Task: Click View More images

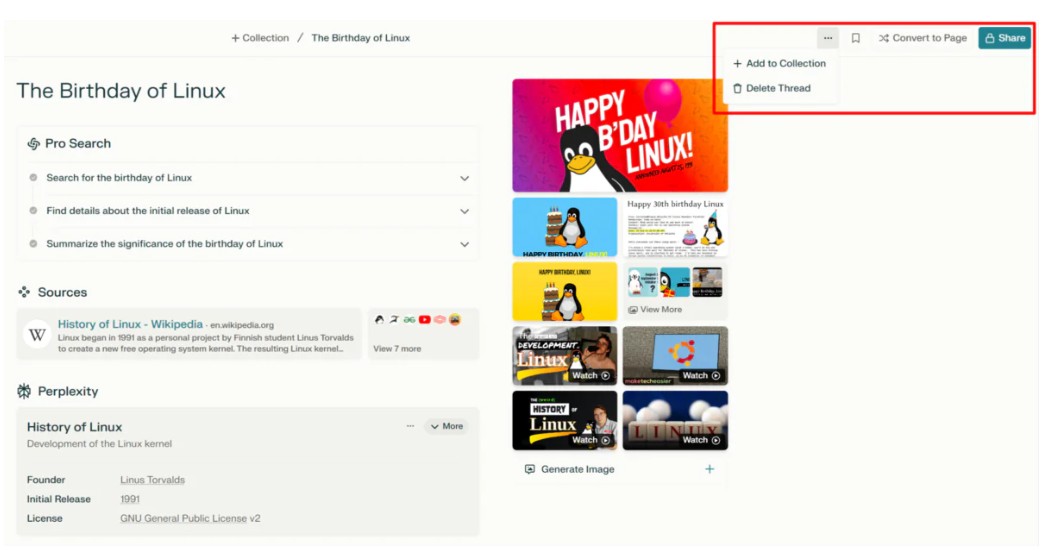Action: click(x=655, y=310)
